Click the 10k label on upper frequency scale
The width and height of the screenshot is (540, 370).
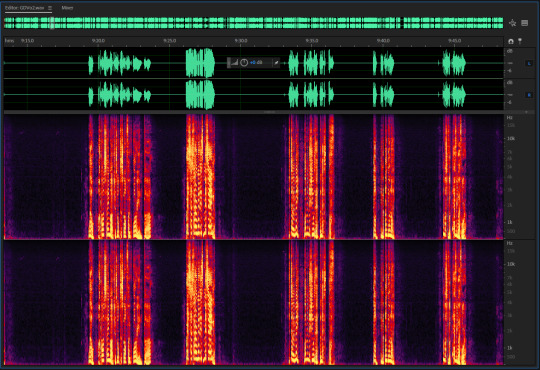tap(511, 138)
